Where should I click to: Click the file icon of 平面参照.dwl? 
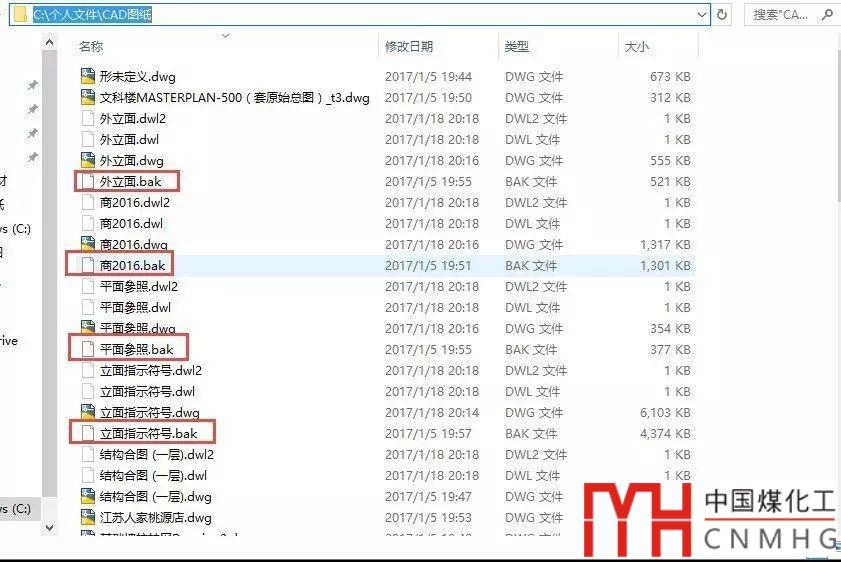pos(88,307)
